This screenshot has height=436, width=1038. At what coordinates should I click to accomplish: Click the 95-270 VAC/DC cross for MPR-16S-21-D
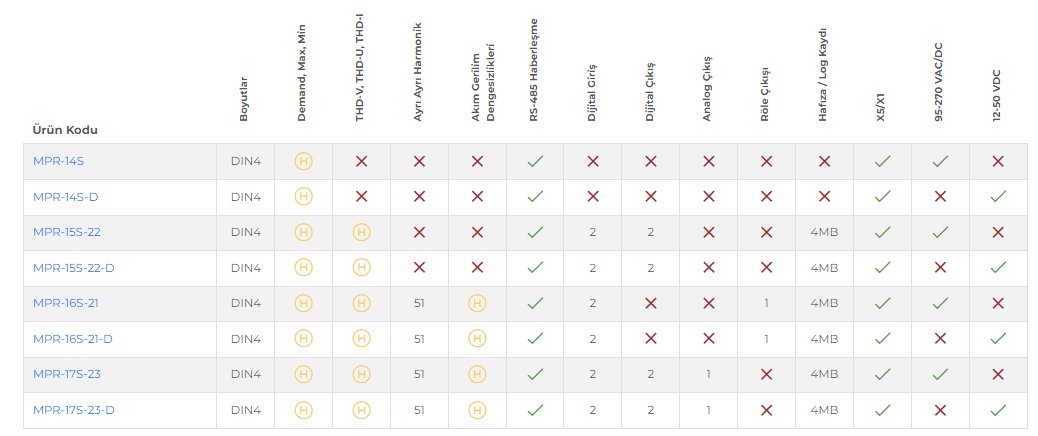(x=940, y=339)
